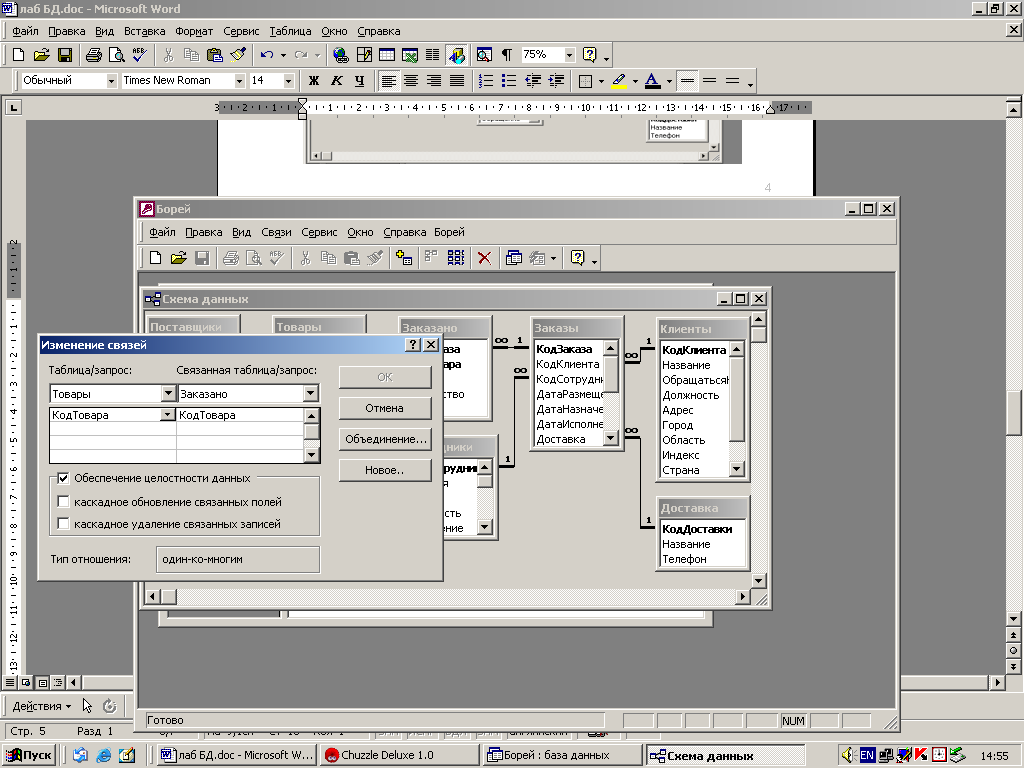
Task: Create new file with Access New icon
Action: 155,258
